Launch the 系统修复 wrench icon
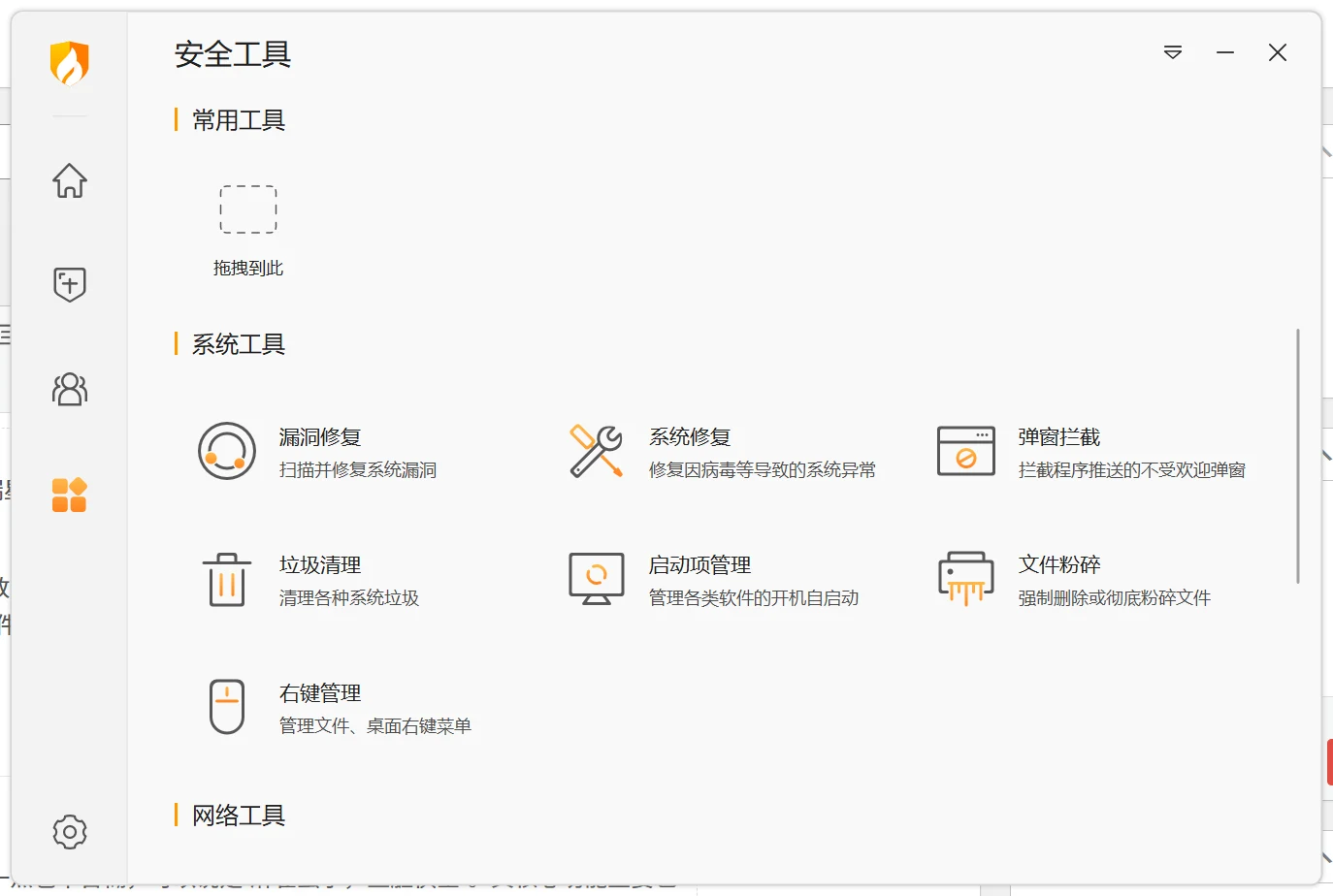 point(597,451)
